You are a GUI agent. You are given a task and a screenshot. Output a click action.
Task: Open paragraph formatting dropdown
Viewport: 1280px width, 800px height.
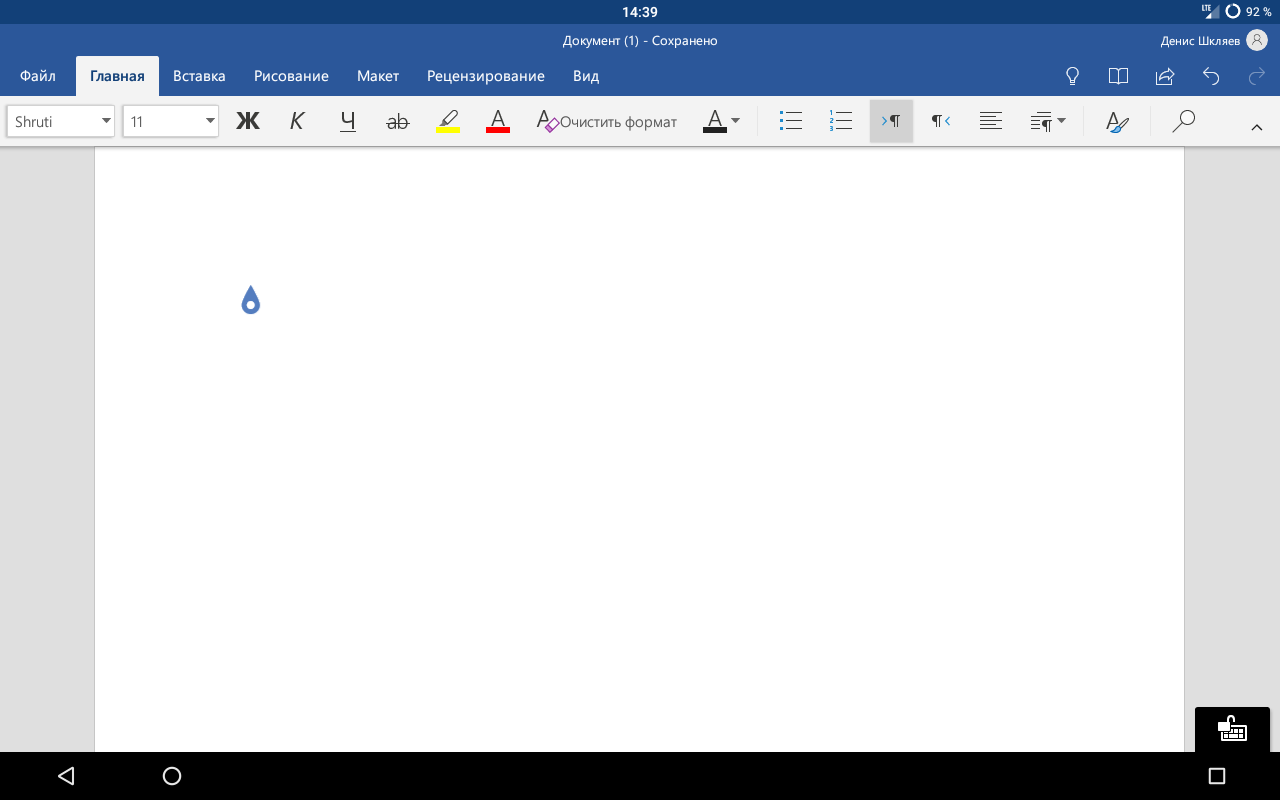[x=1048, y=121]
